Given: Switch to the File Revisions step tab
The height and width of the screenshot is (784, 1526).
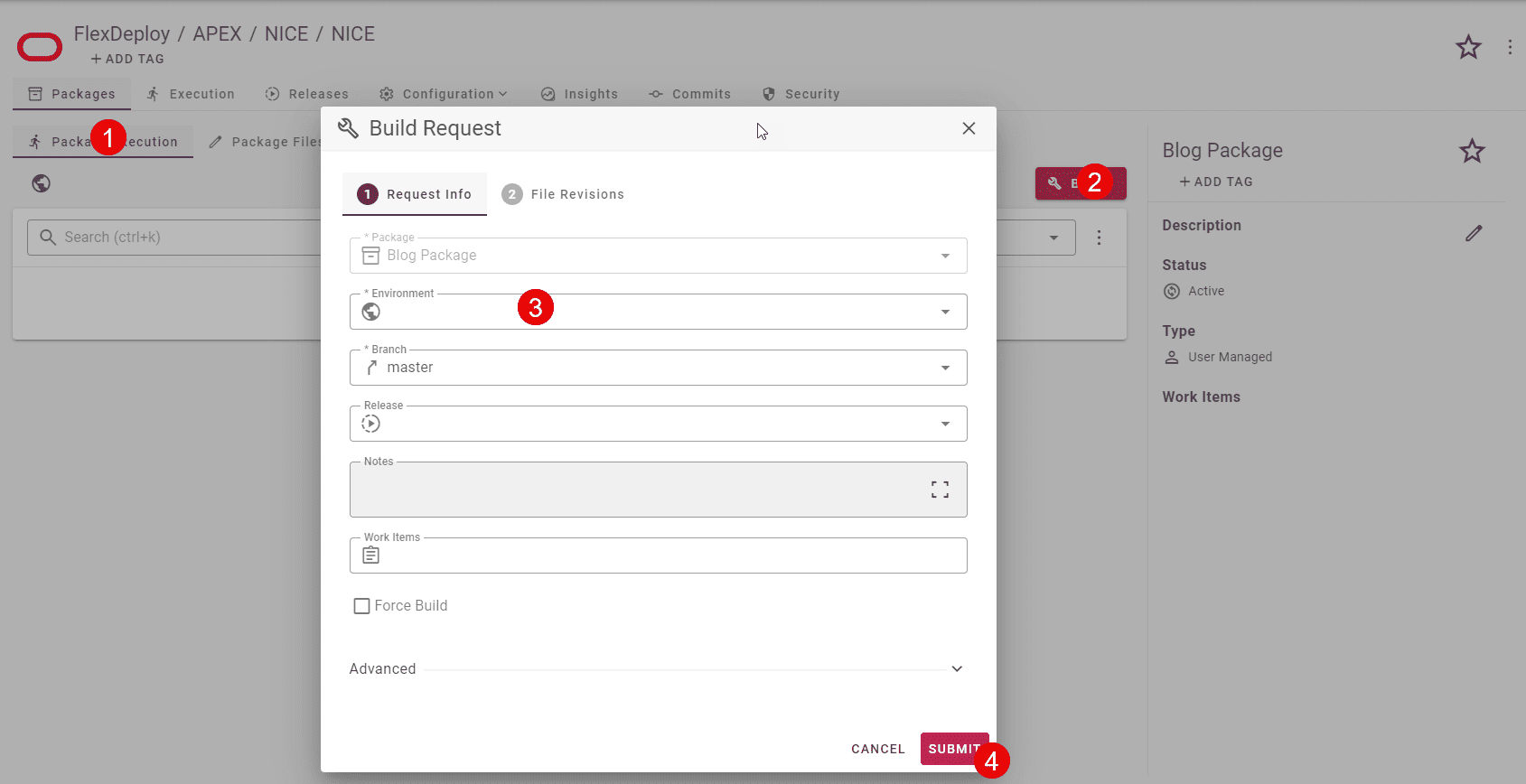Looking at the screenshot, I should [x=564, y=194].
